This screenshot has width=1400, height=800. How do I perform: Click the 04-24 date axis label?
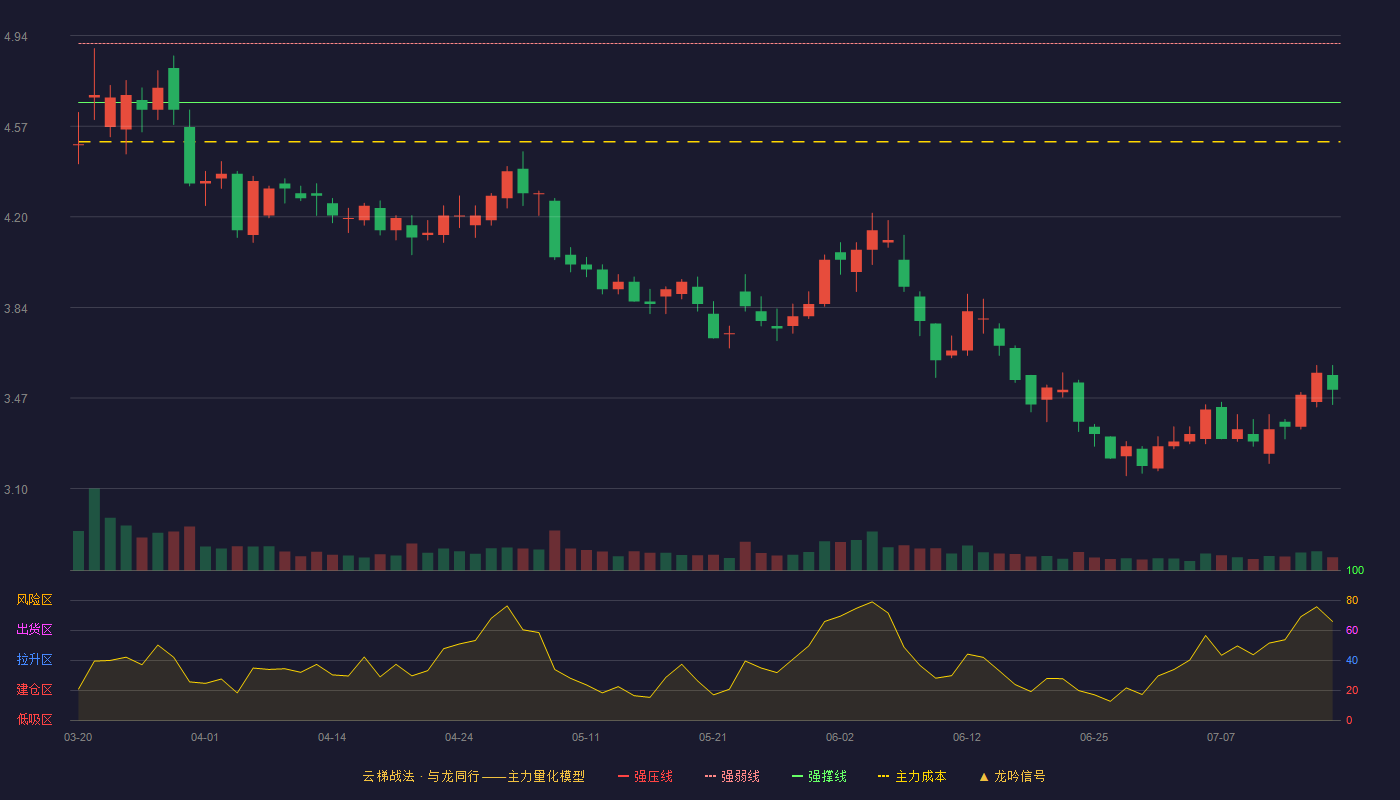[459, 737]
